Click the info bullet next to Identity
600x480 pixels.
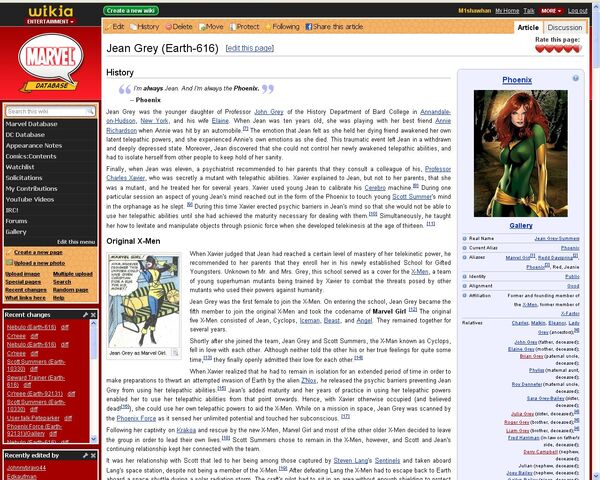pos(465,276)
